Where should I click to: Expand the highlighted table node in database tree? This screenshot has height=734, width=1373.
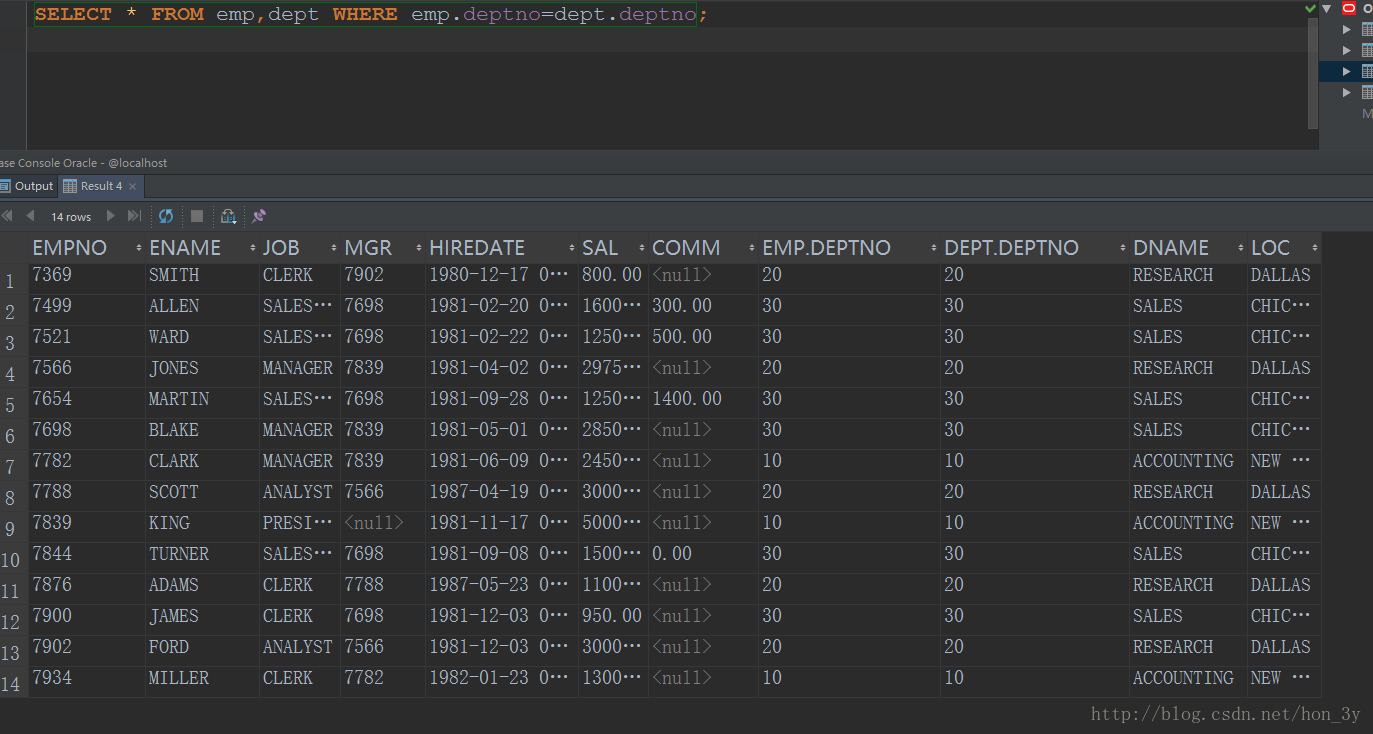(1347, 71)
